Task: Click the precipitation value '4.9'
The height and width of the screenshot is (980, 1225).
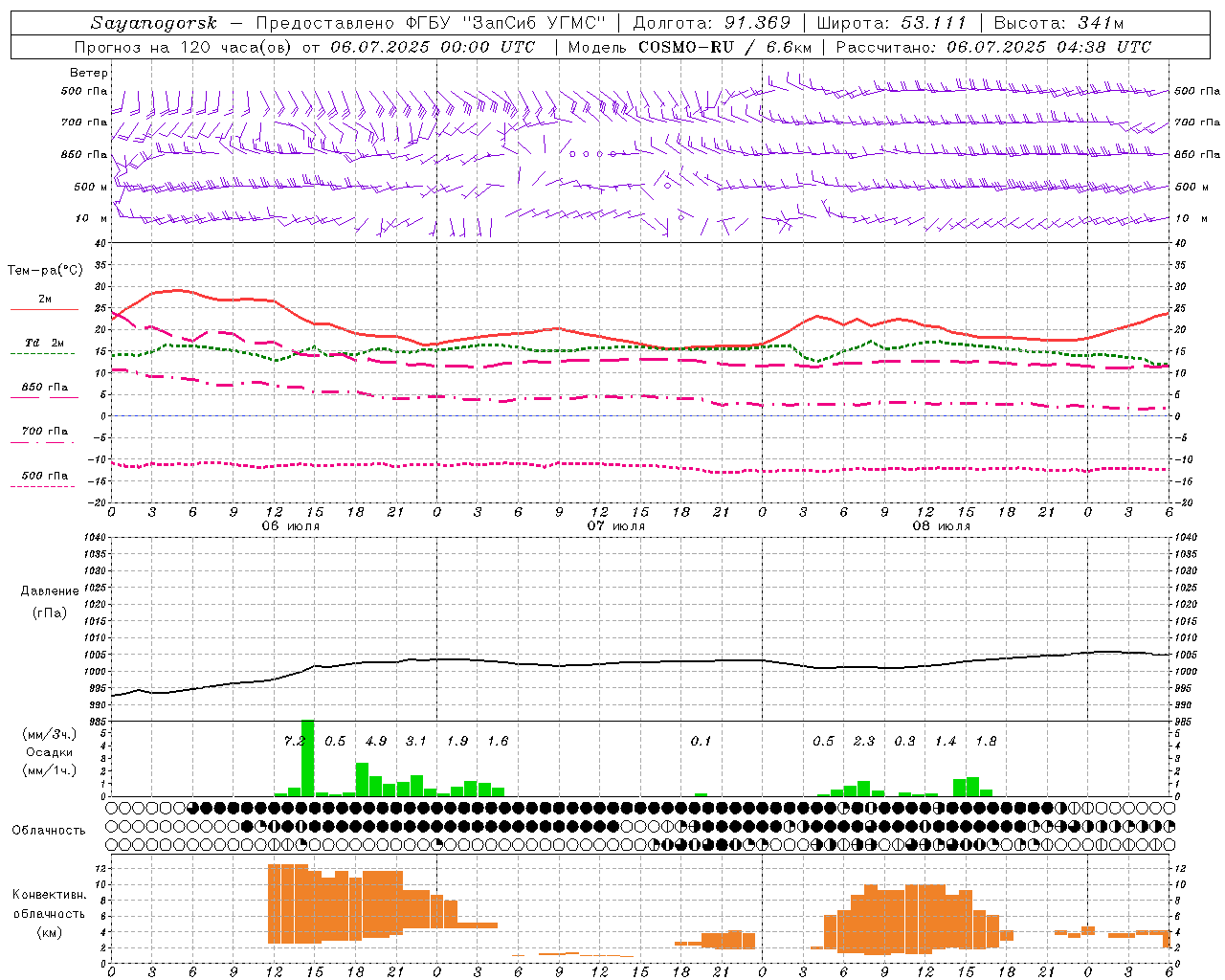Action: (x=376, y=741)
